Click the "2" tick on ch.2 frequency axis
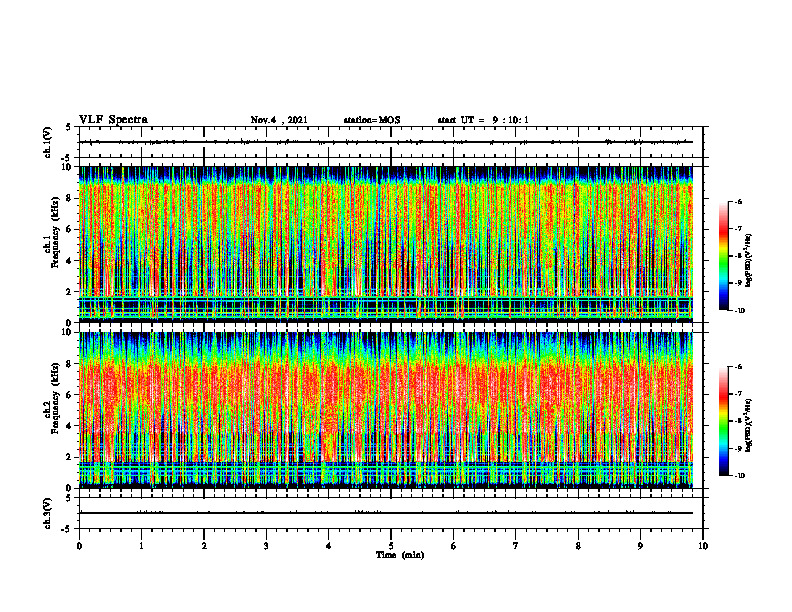792x612 pixels. (70, 457)
